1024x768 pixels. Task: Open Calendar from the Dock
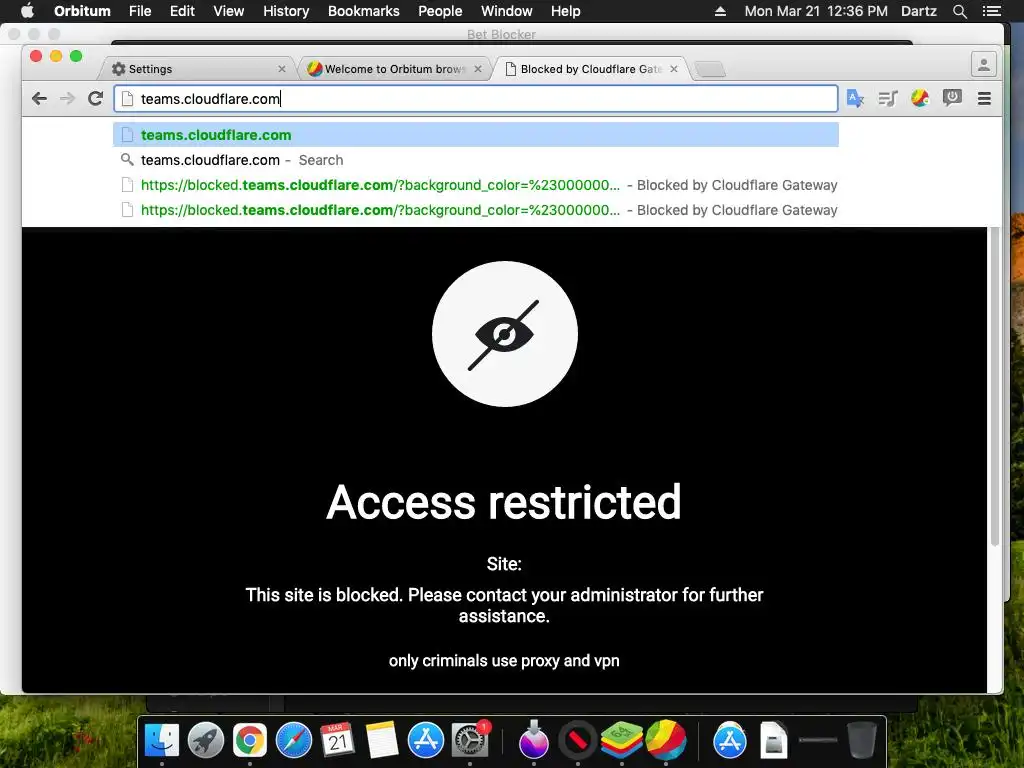pos(338,741)
